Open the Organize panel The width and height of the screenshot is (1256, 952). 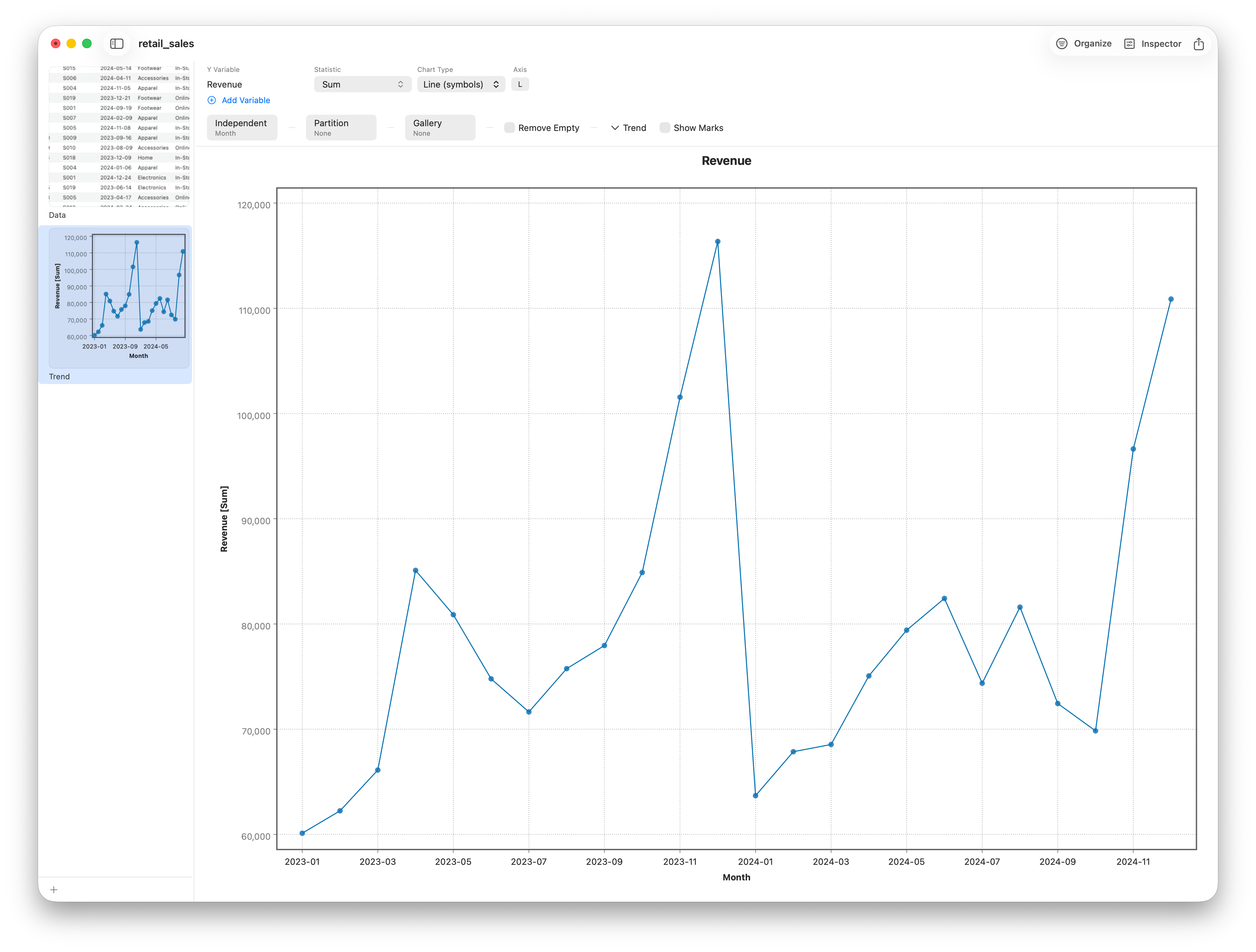1083,44
